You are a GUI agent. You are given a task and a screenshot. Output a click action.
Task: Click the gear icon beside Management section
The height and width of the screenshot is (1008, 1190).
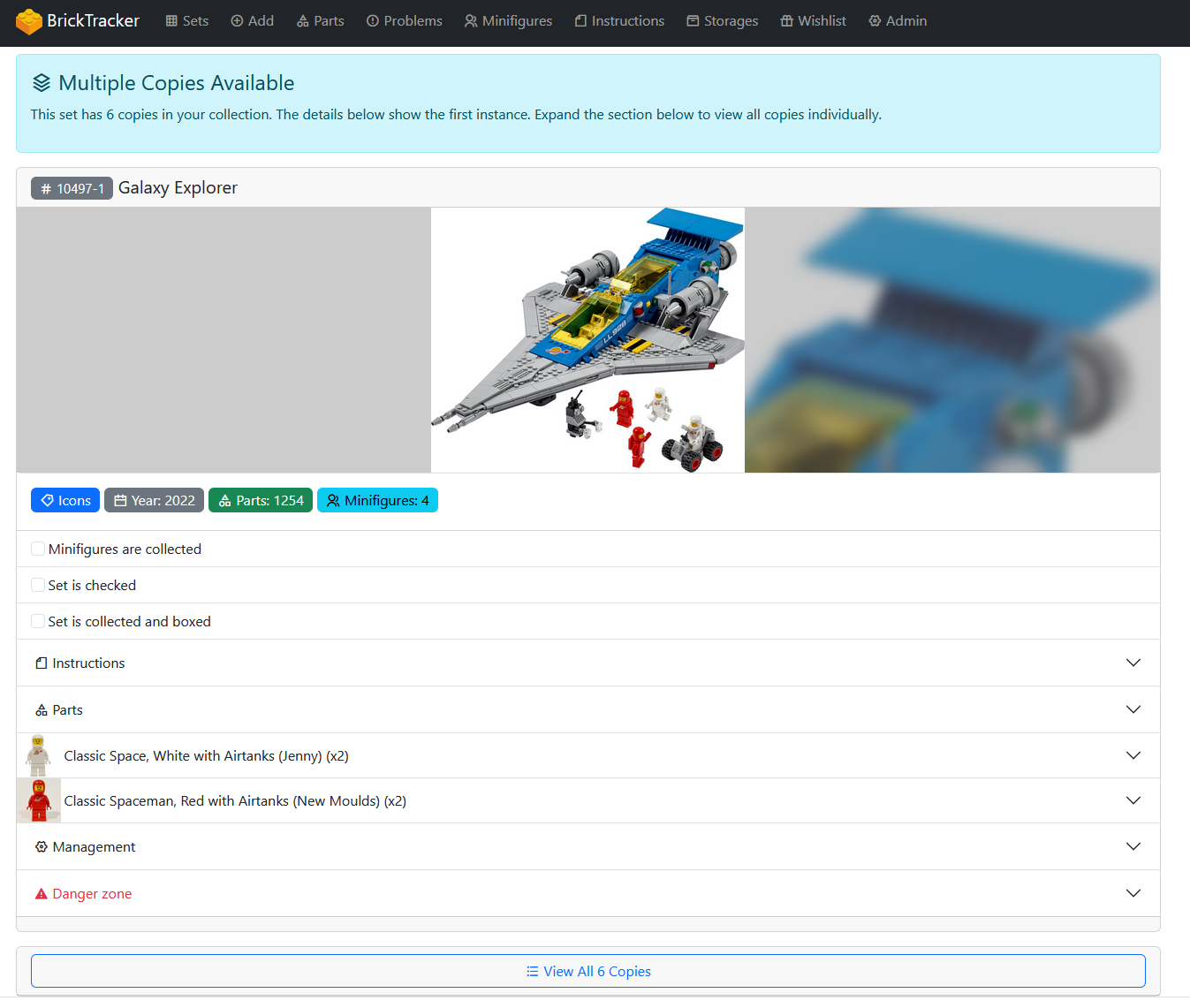[42, 847]
